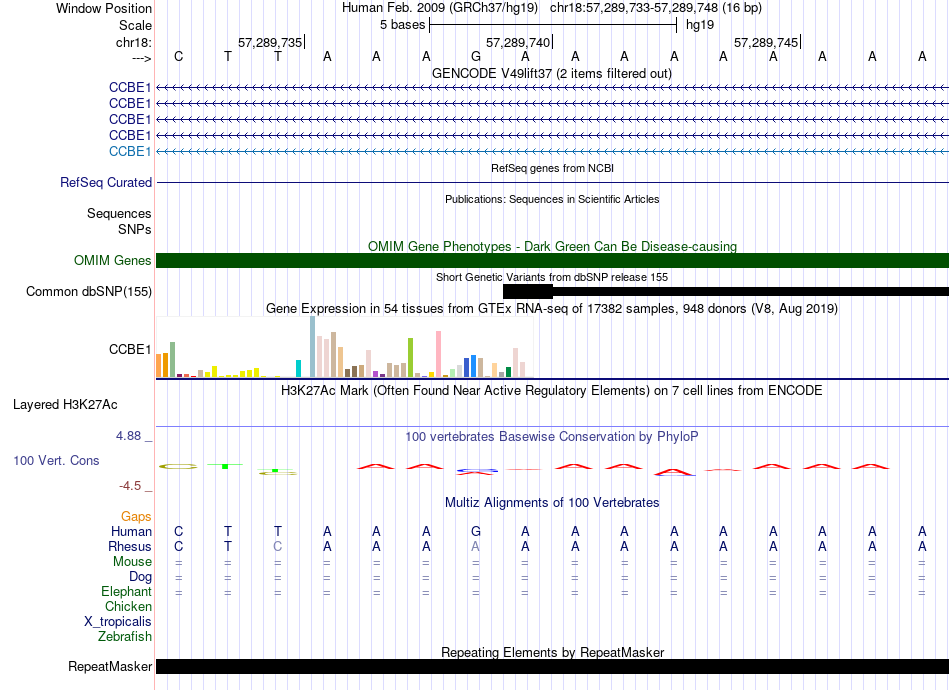Click the light-blue CCBE1 transcript label
This screenshot has width=950, height=690.
(130, 151)
